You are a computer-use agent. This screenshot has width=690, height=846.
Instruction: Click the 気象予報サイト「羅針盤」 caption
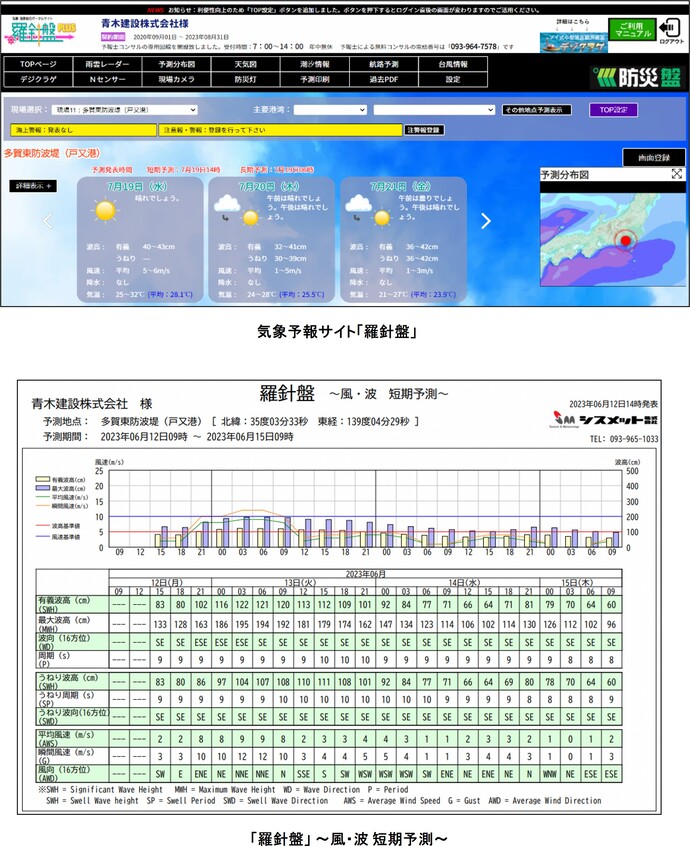coord(337,331)
